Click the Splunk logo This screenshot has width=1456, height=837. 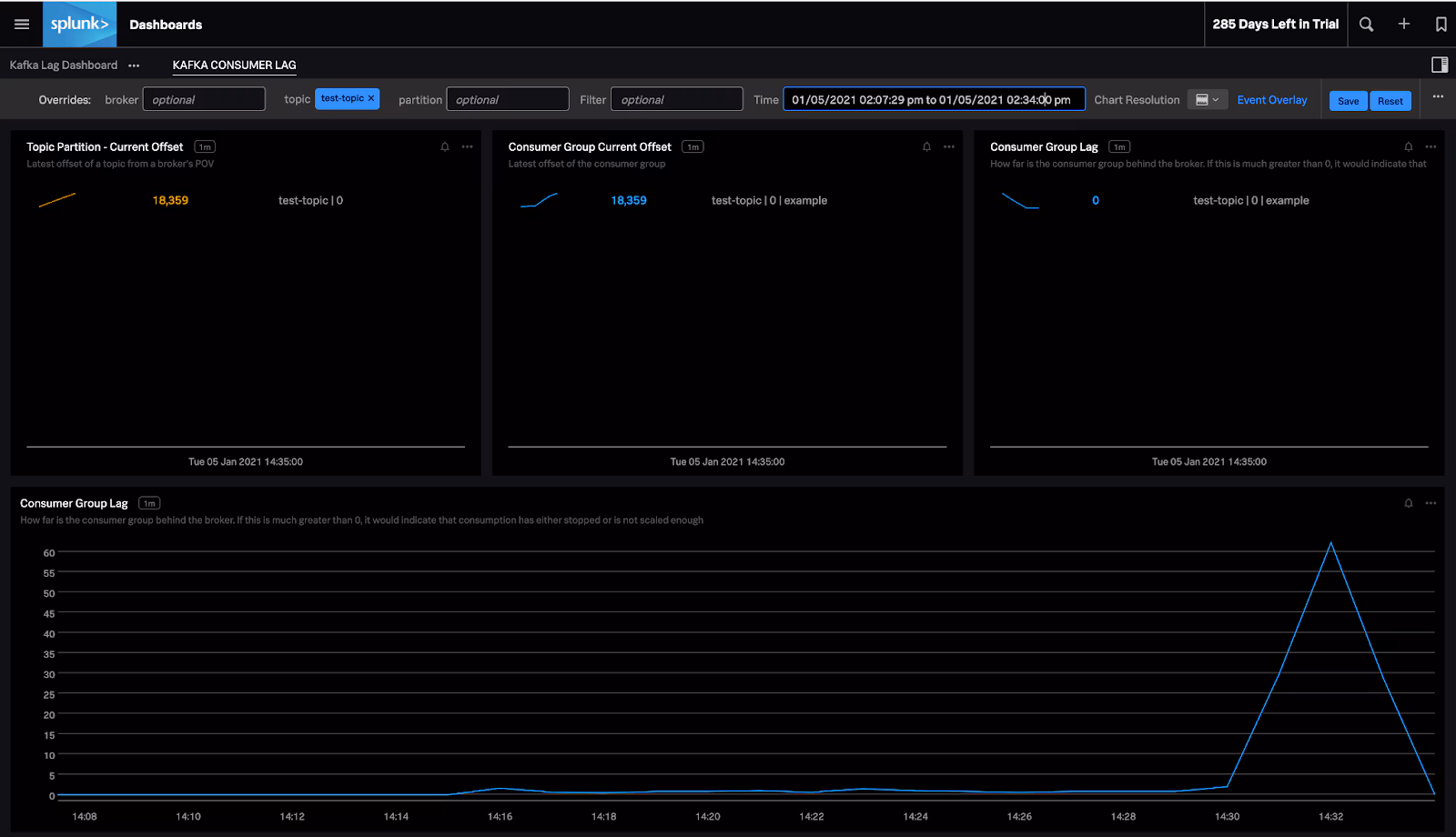point(79,25)
